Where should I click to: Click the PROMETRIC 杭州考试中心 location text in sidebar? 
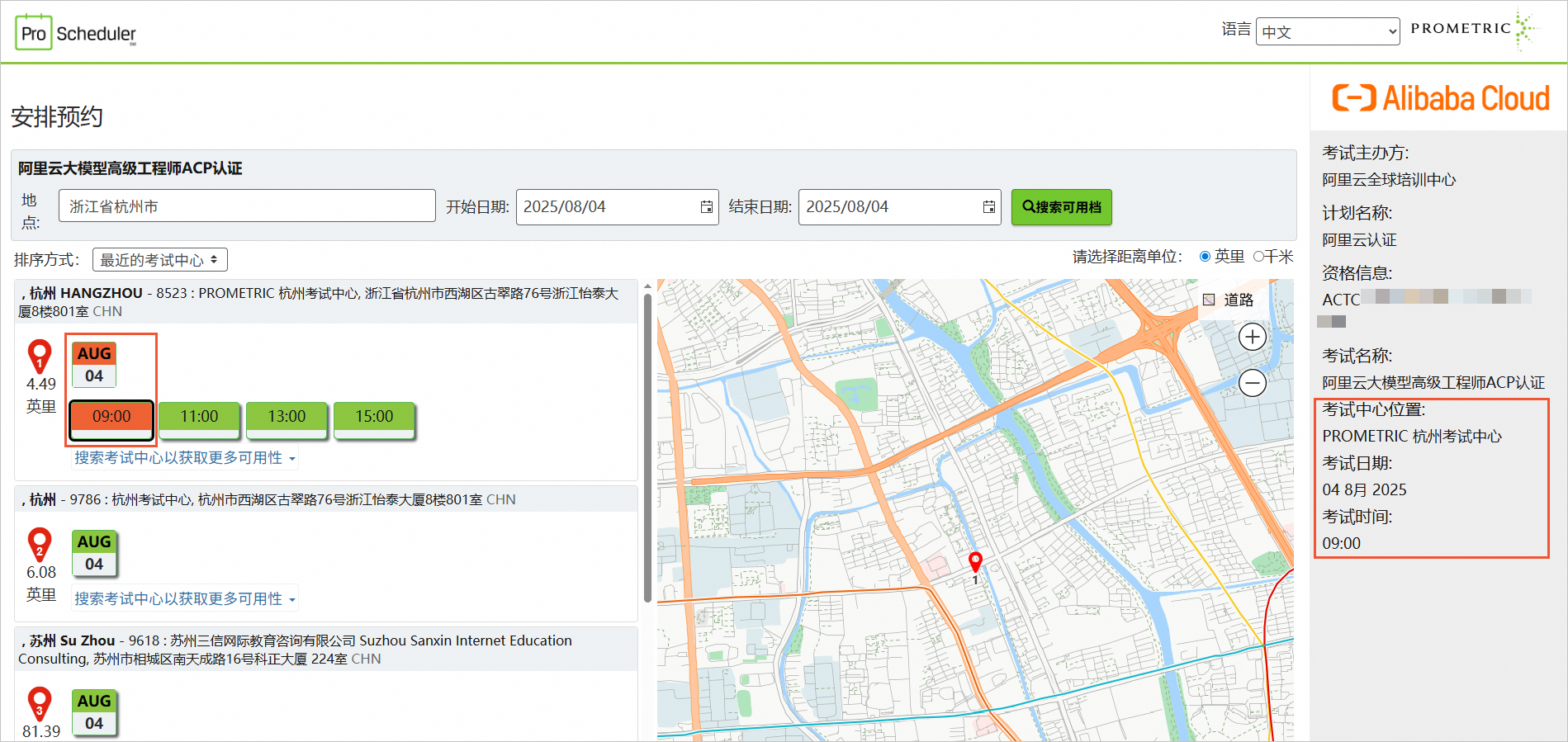pyautogui.click(x=1412, y=437)
